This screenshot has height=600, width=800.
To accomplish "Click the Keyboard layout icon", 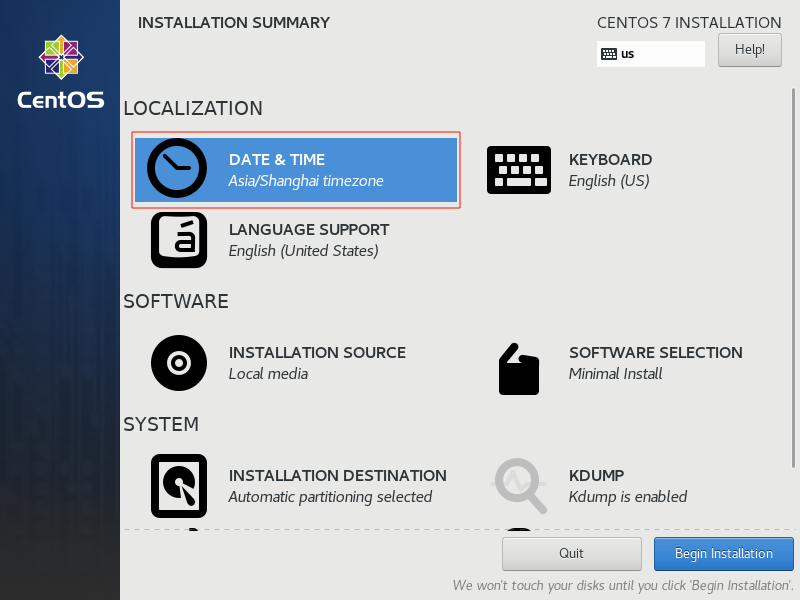I will [519, 170].
